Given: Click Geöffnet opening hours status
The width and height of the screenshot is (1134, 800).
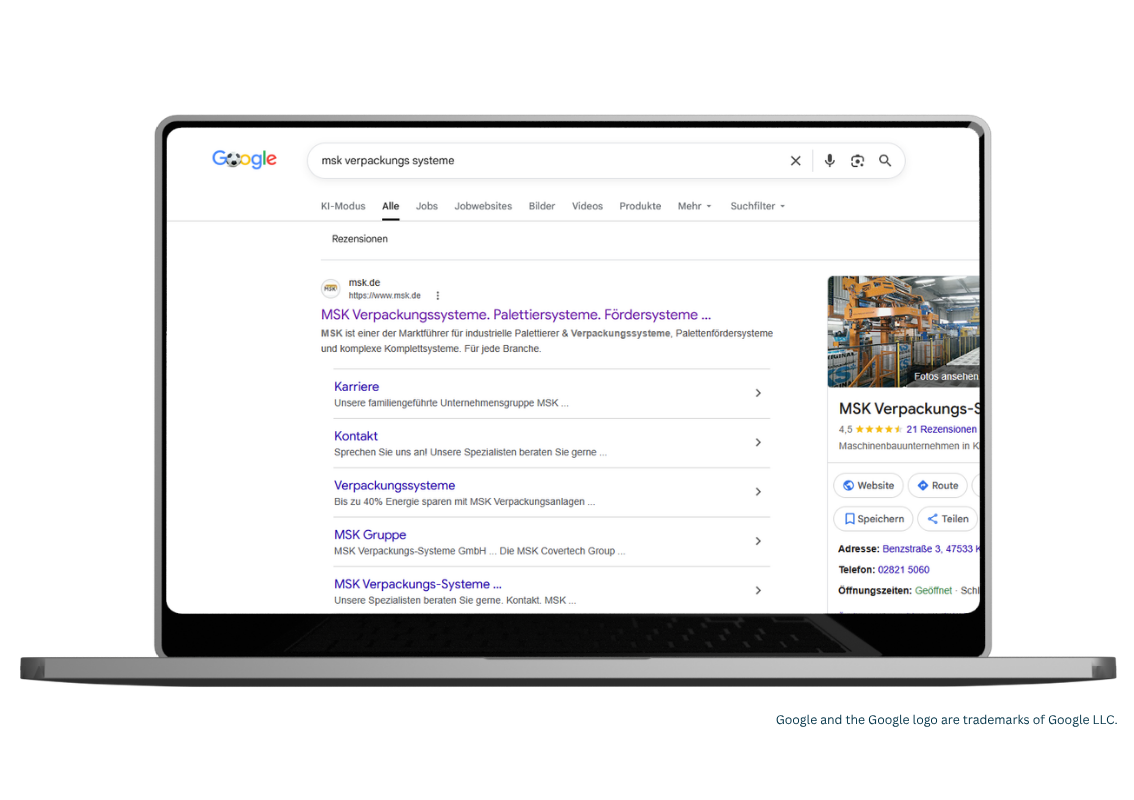Looking at the screenshot, I should click(x=933, y=590).
